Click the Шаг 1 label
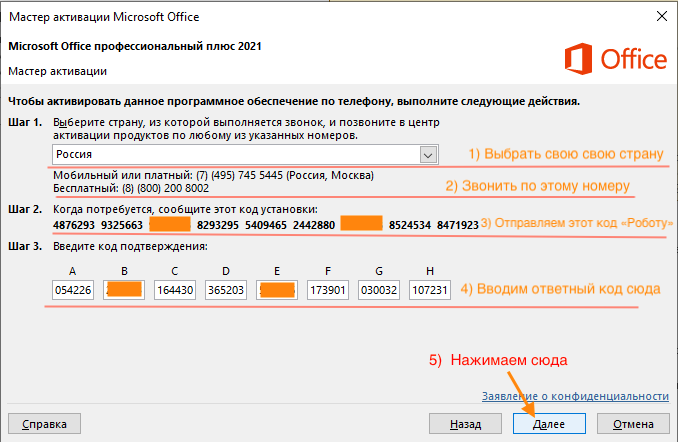 point(25,122)
